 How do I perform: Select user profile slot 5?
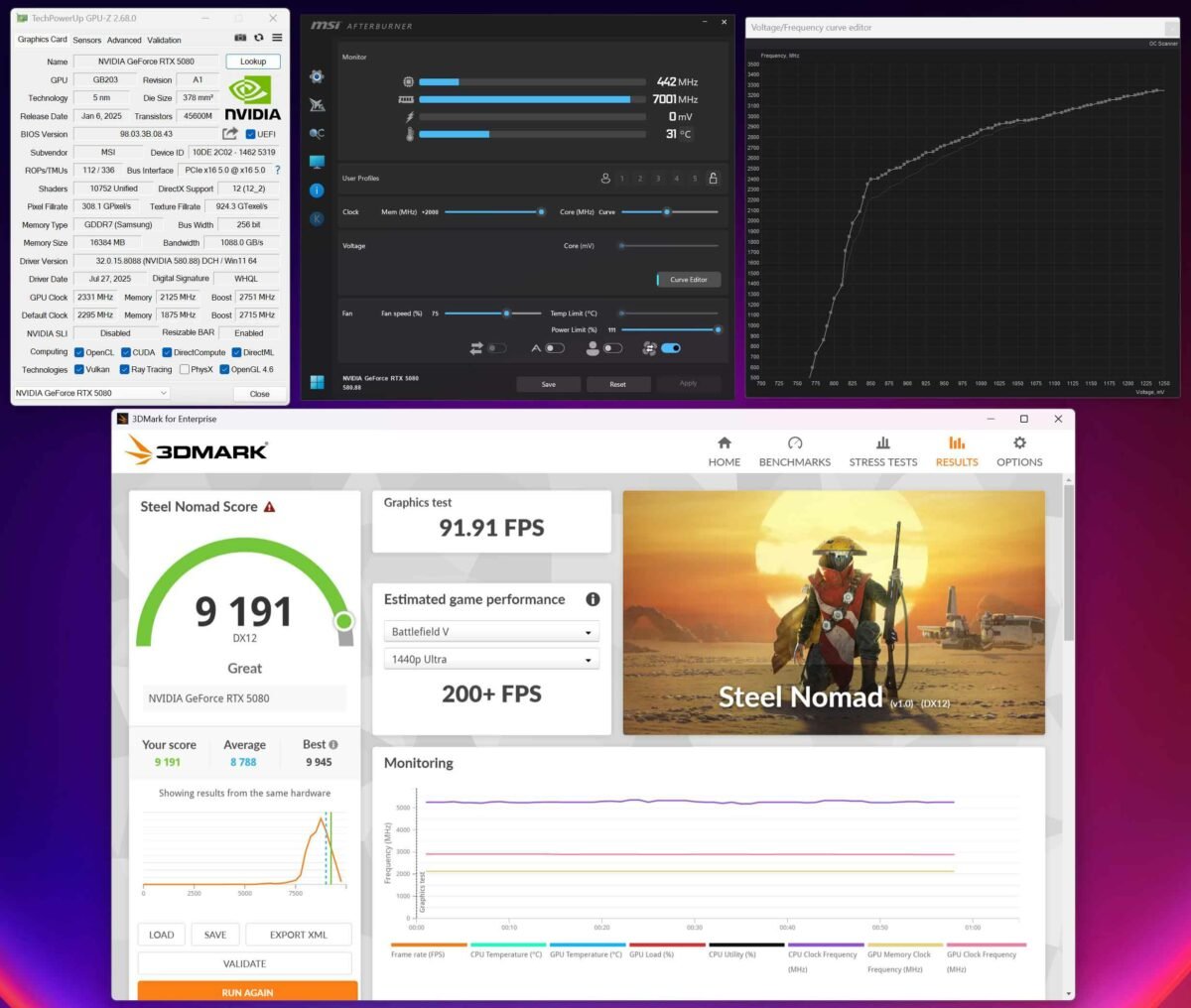(695, 179)
